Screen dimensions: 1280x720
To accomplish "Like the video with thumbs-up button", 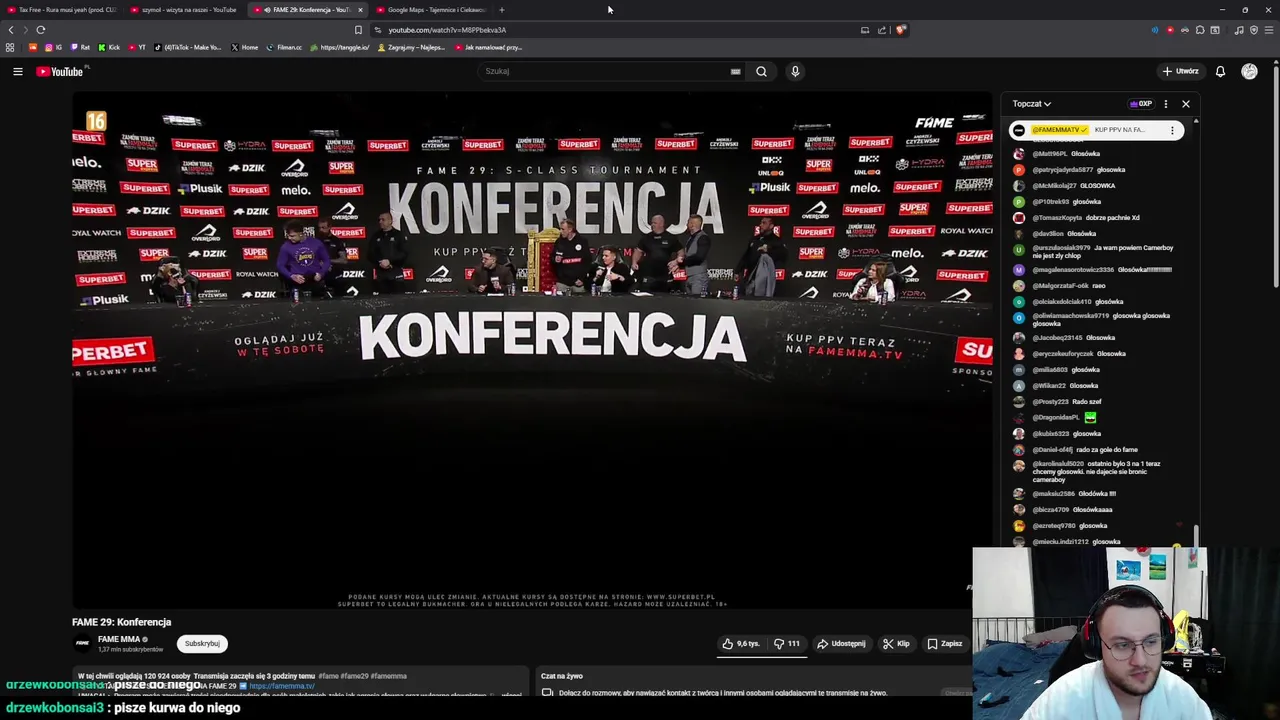I will [x=741, y=644].
